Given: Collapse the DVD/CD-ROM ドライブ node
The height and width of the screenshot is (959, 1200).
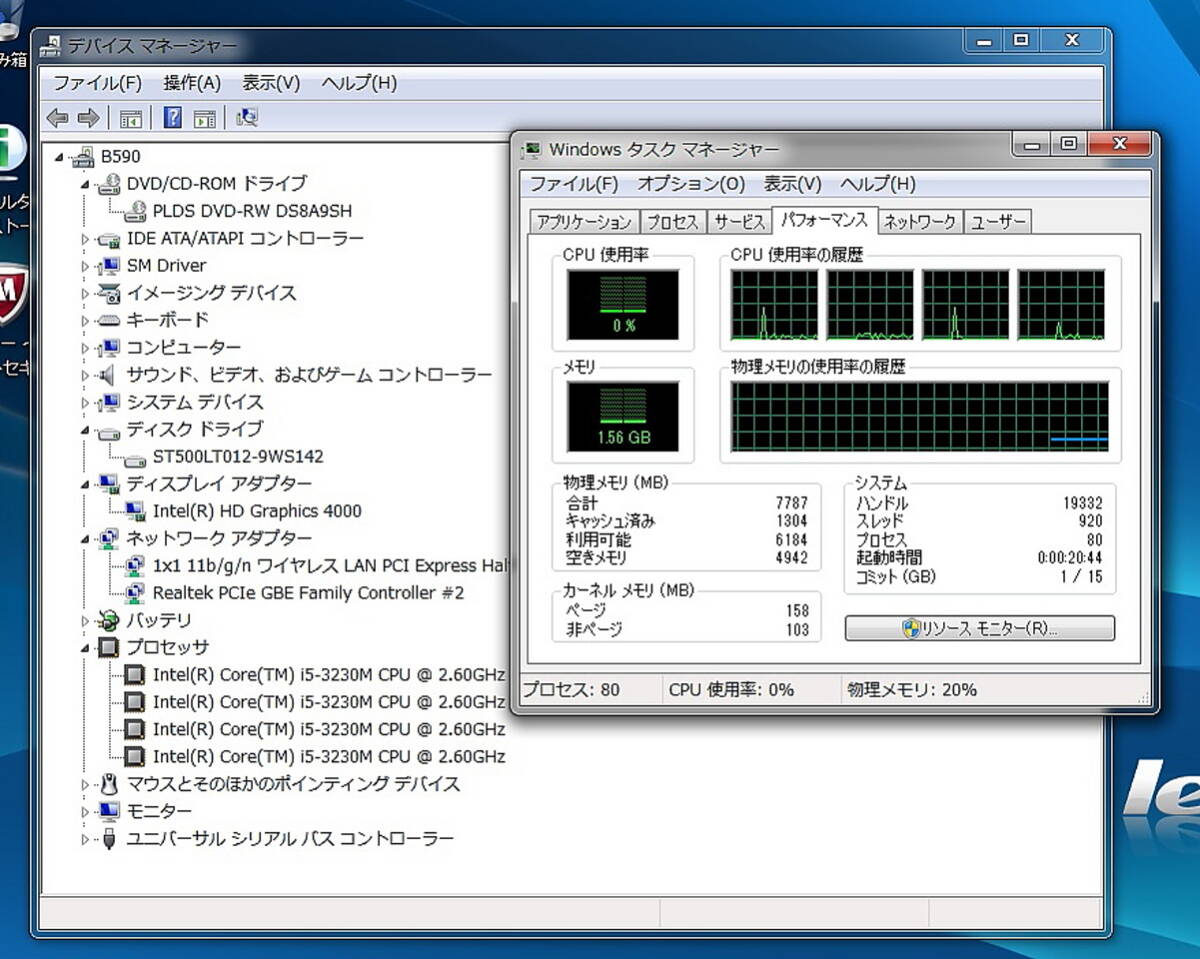Looking at the screenshot, I should click(86, 185).
